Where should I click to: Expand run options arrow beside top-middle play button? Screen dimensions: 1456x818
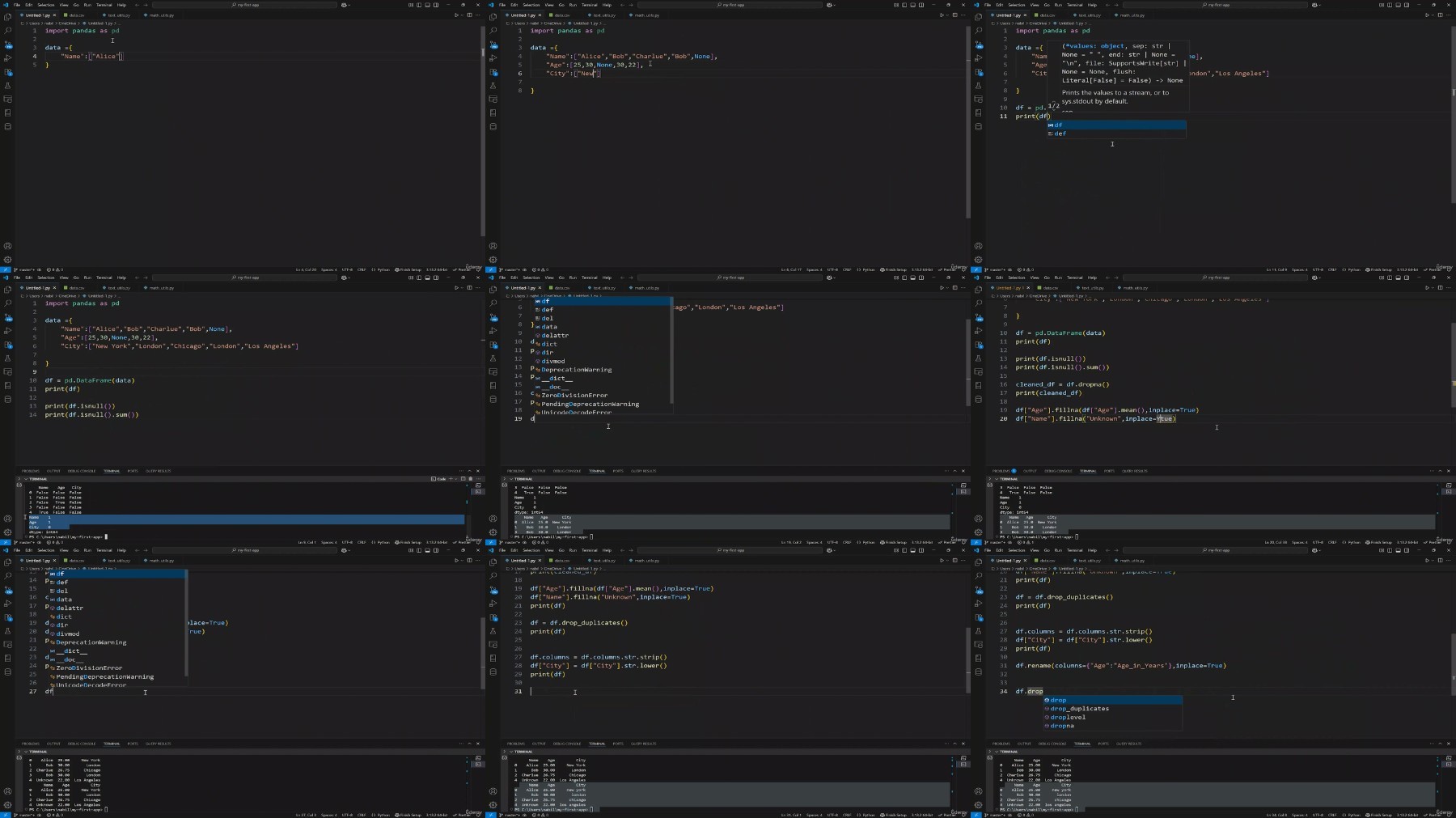(x=947, y=15)
